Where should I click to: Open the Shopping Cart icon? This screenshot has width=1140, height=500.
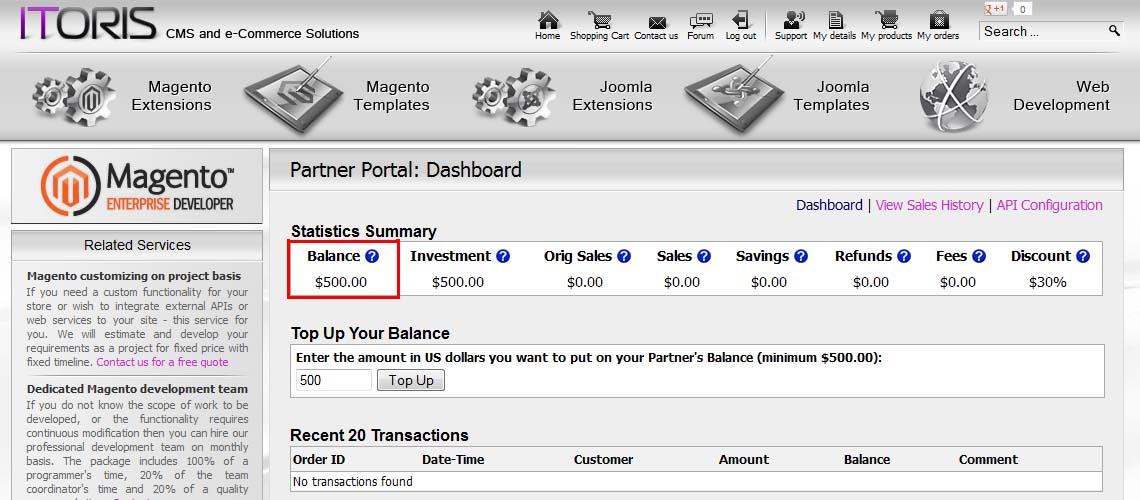tap(600, 20)
